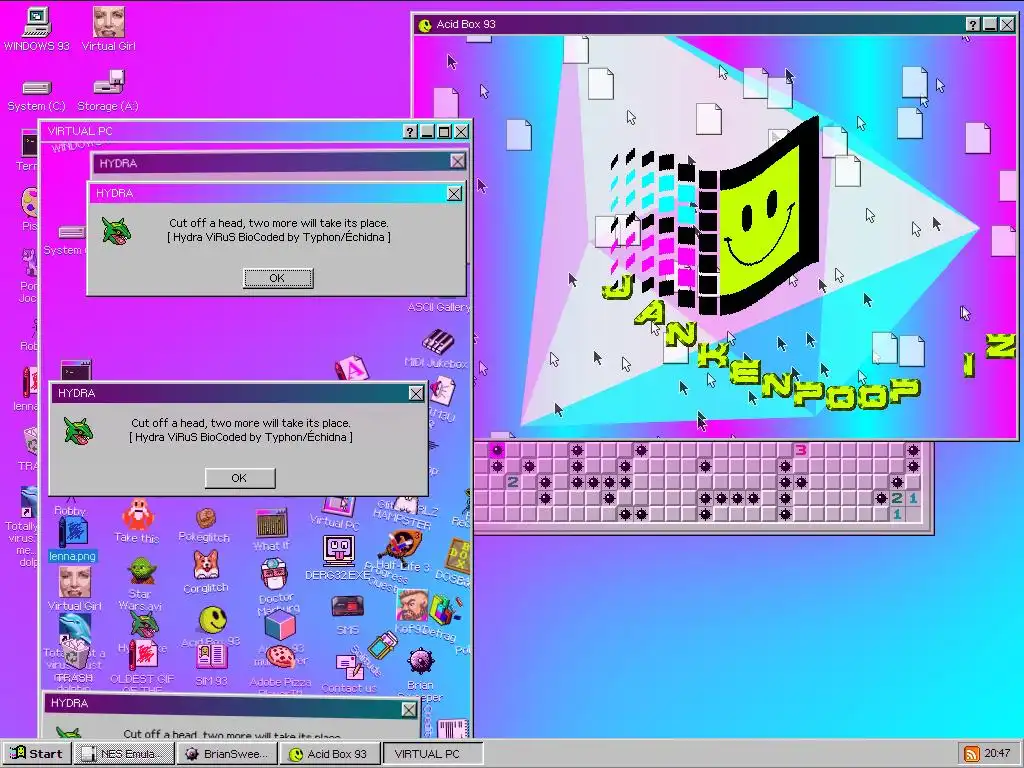Open the Acid Box 93 smiley icon in Virtual PC

(213, 620)
